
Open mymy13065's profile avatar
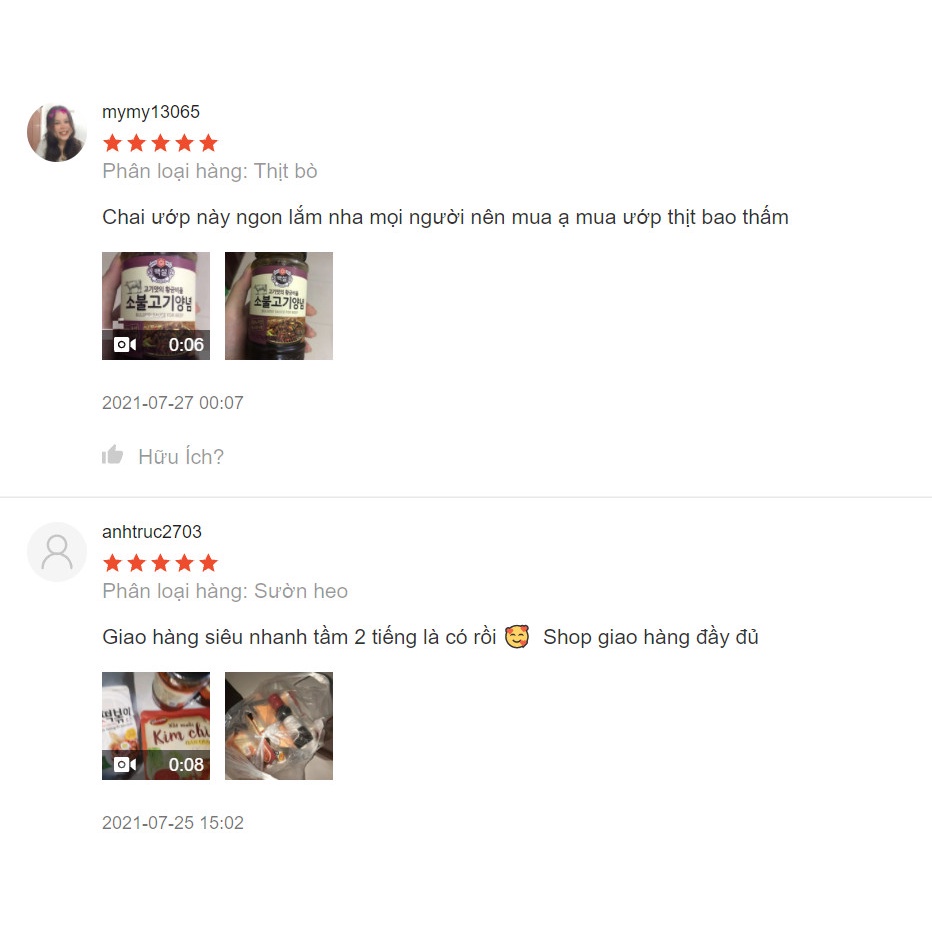(x=56, y=133)
